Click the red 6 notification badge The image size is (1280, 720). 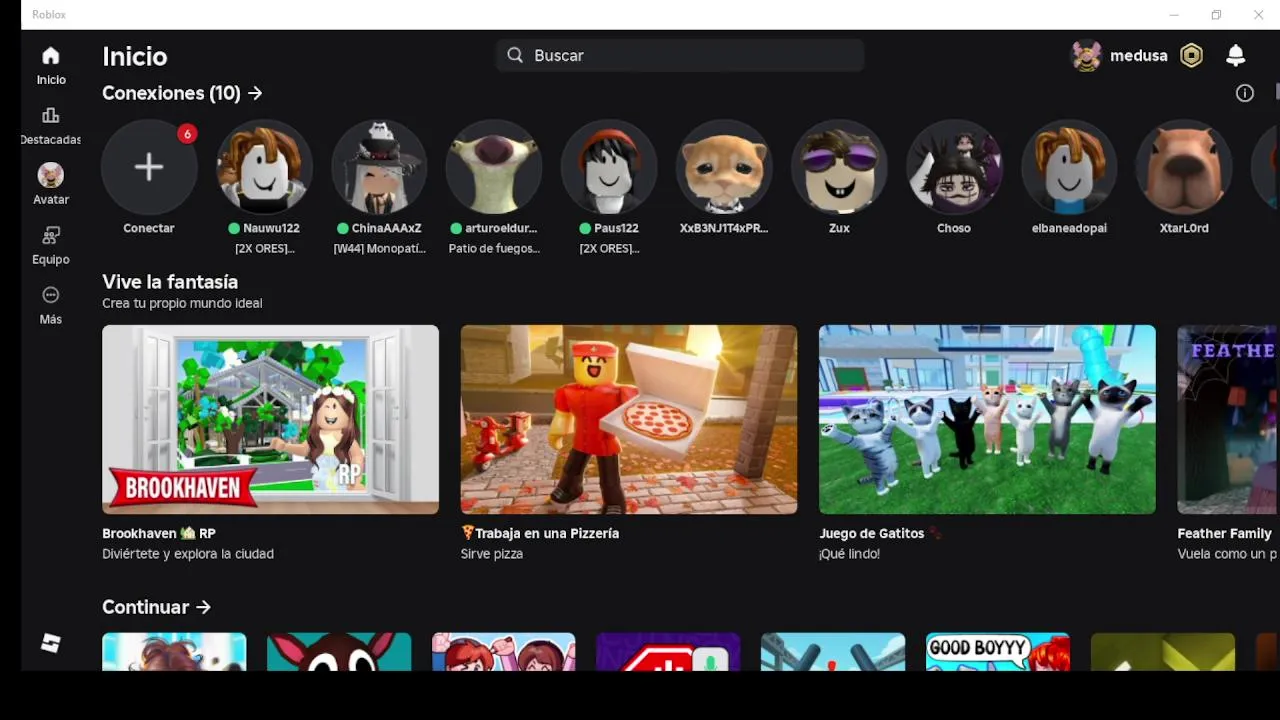click(x=187, y=134)
